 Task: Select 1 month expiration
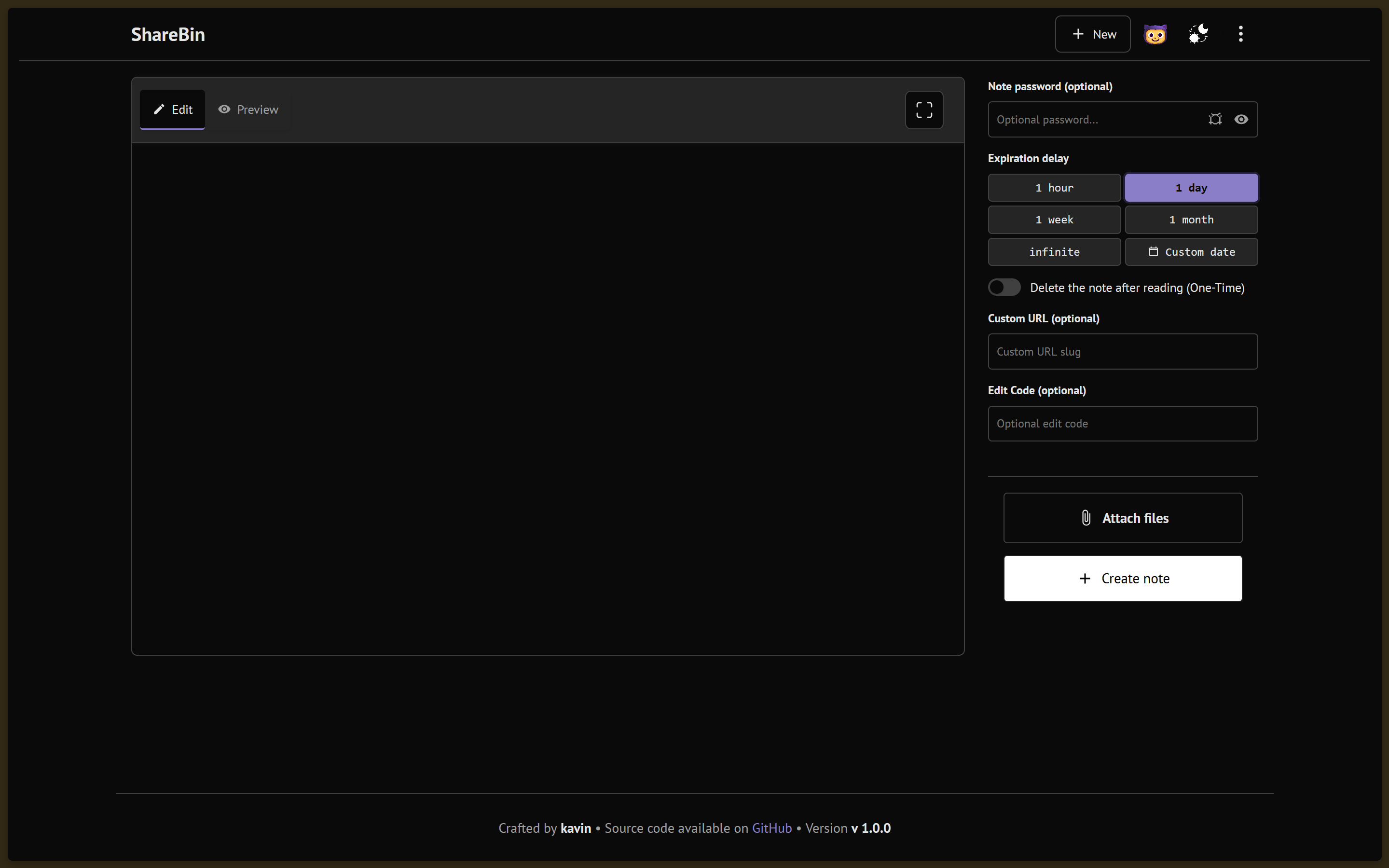point(1192,220)
